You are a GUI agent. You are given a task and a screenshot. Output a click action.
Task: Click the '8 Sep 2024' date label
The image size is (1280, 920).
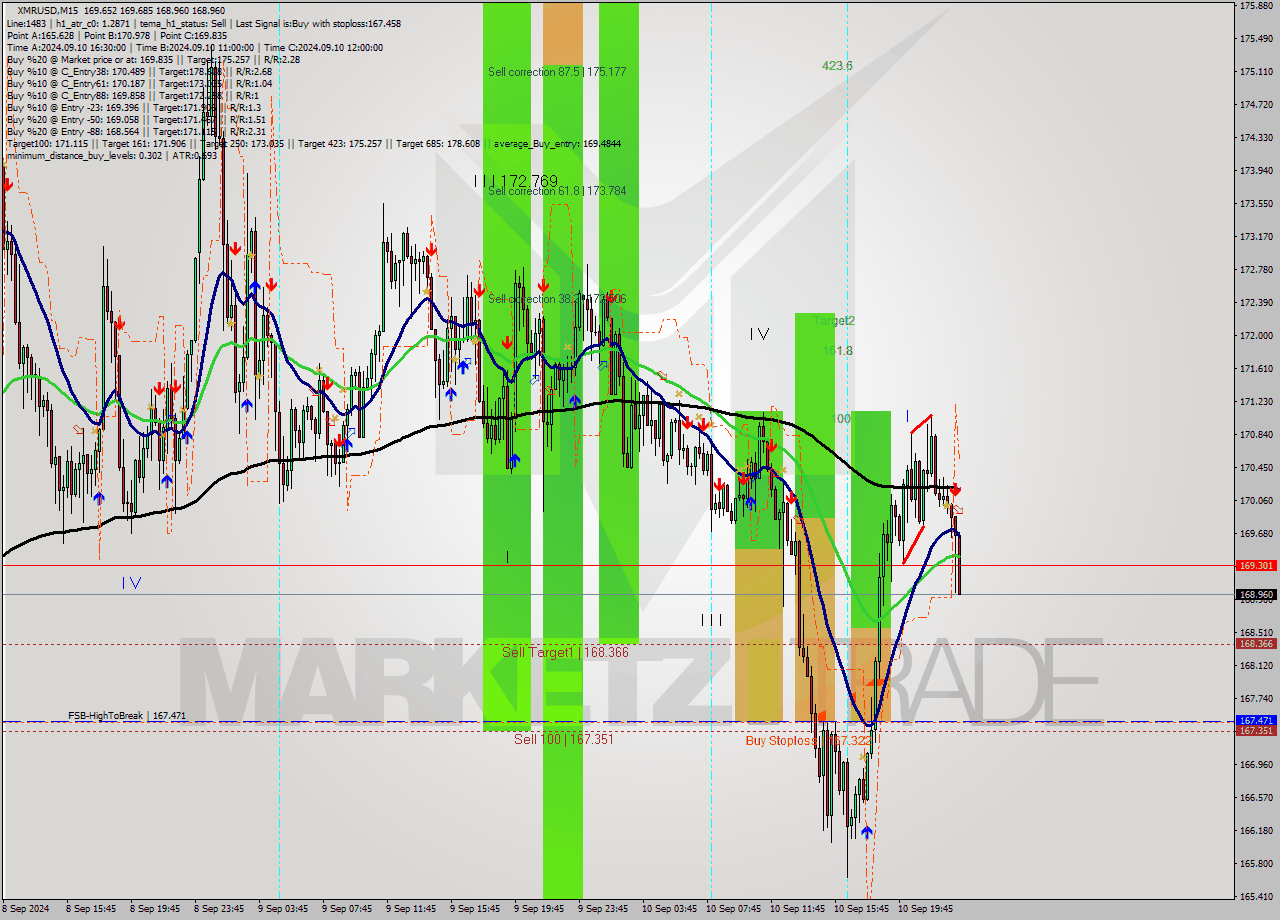26,910
